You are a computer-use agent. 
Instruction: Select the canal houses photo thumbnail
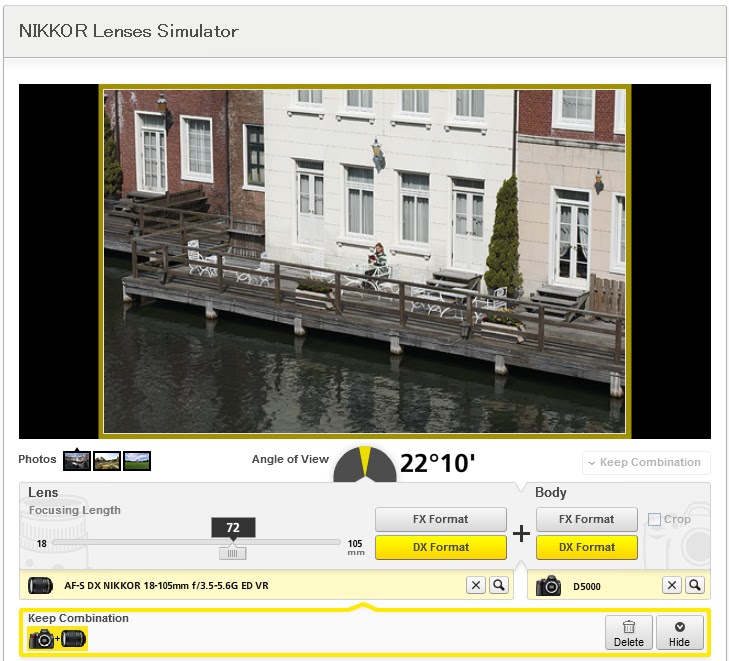coord(77,461)
